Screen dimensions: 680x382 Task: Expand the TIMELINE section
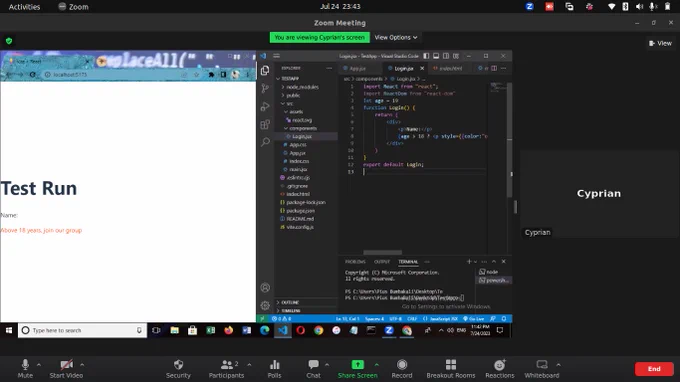291,310
